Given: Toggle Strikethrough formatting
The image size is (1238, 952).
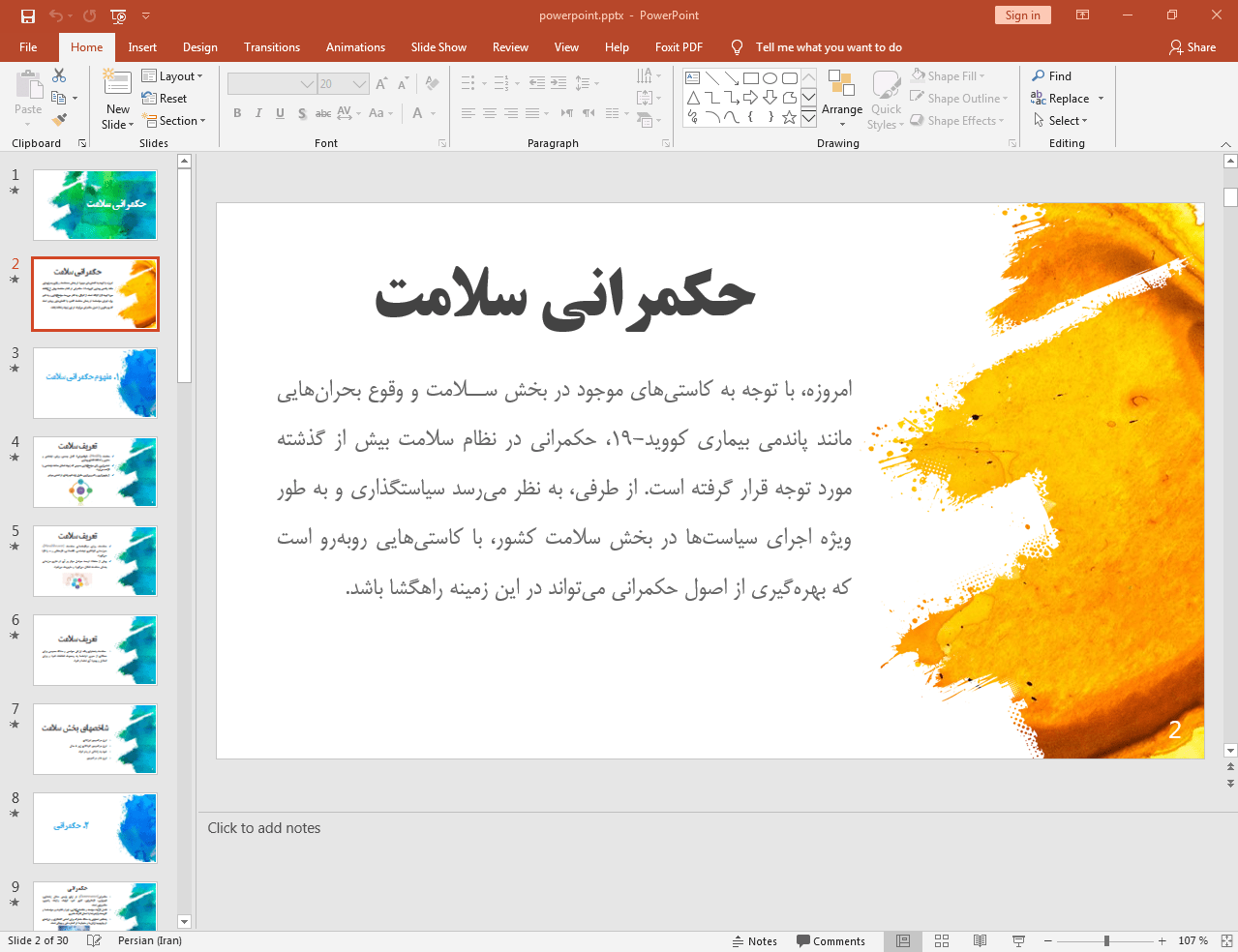Looking at the screenshot, I should [x=323, y=113].
